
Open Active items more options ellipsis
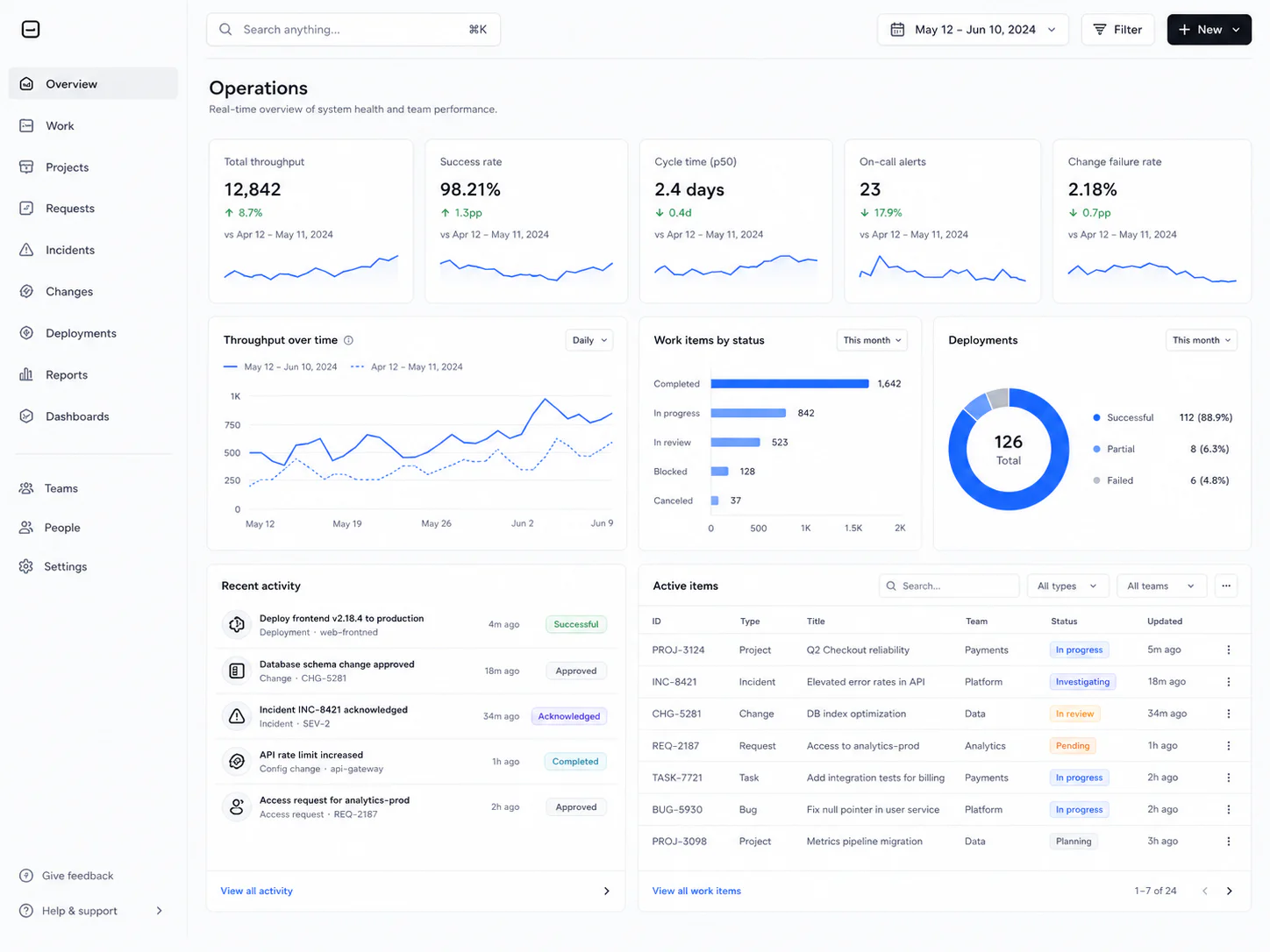coord(1226,586)
